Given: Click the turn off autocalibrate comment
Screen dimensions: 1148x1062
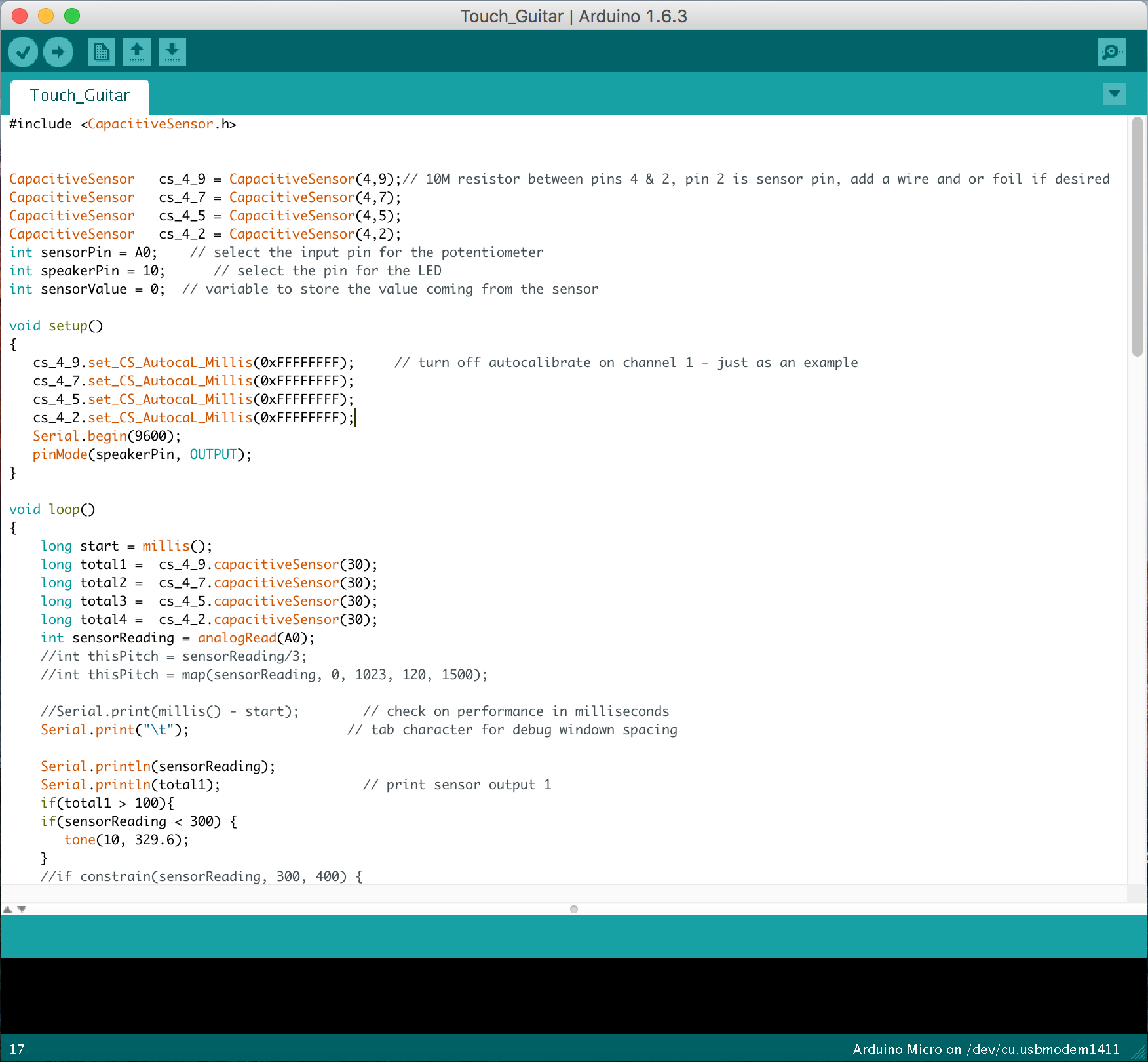Looking at the screenshot, I should [626, 363].
